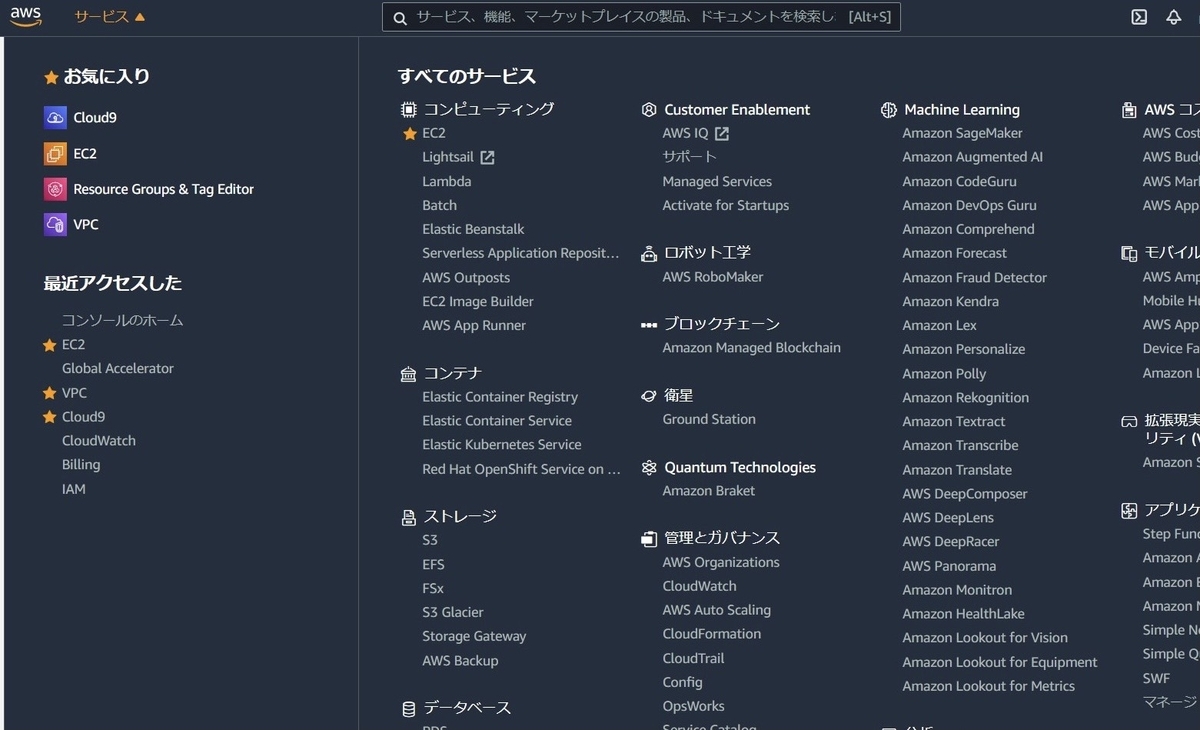Viewport: 1200px width, 730px height.
Task: Click Quantum Technologies category icon
Action: [649, 468]
